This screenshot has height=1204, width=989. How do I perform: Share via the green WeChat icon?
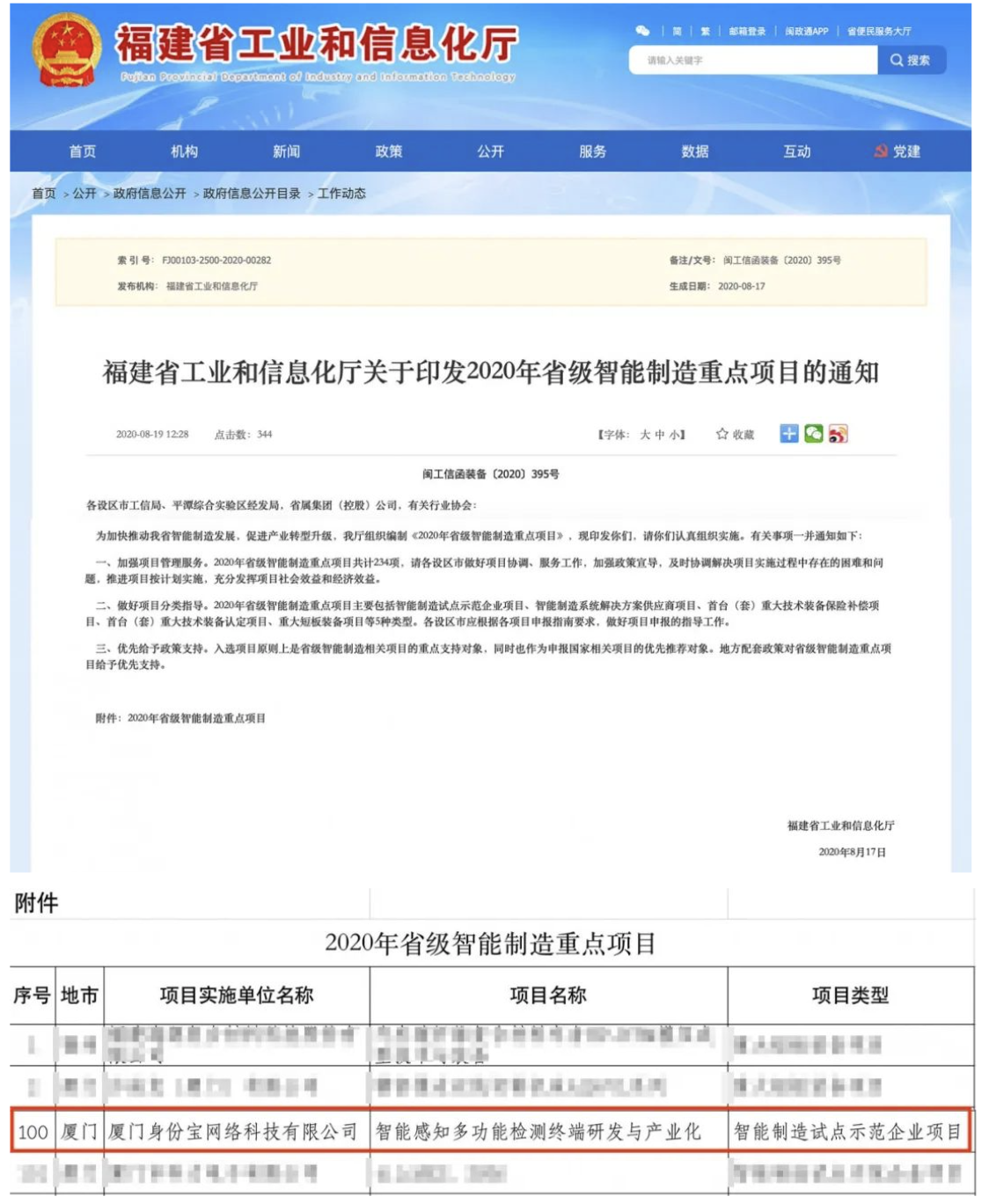[x=814, y=434]
